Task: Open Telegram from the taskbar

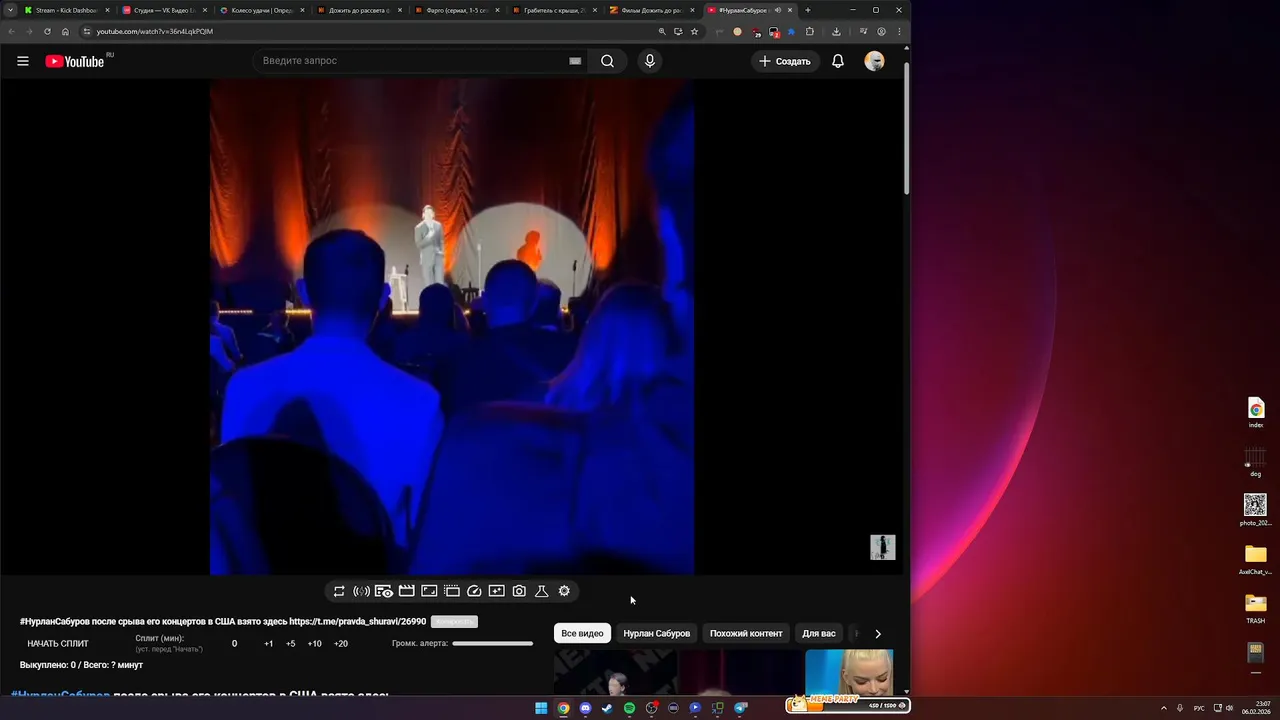Action: pyautogui.click(x=740, y=708)
